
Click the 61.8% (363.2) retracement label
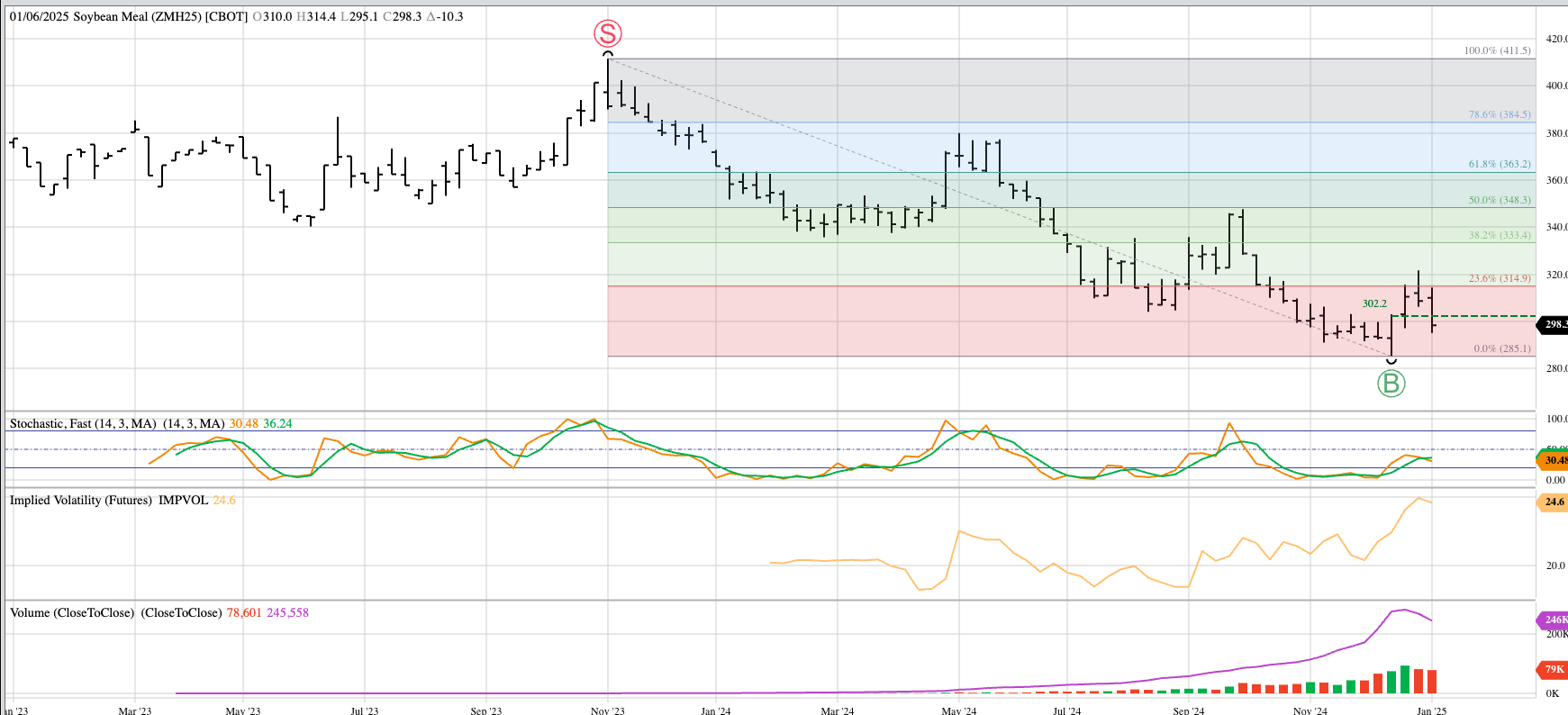pyautogui.click(x=1499, y=164)
